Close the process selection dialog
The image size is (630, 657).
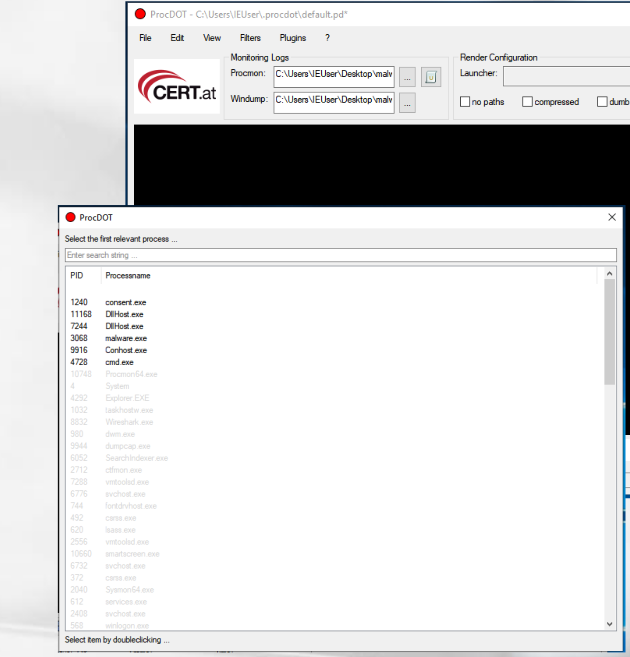click(612, 217)
